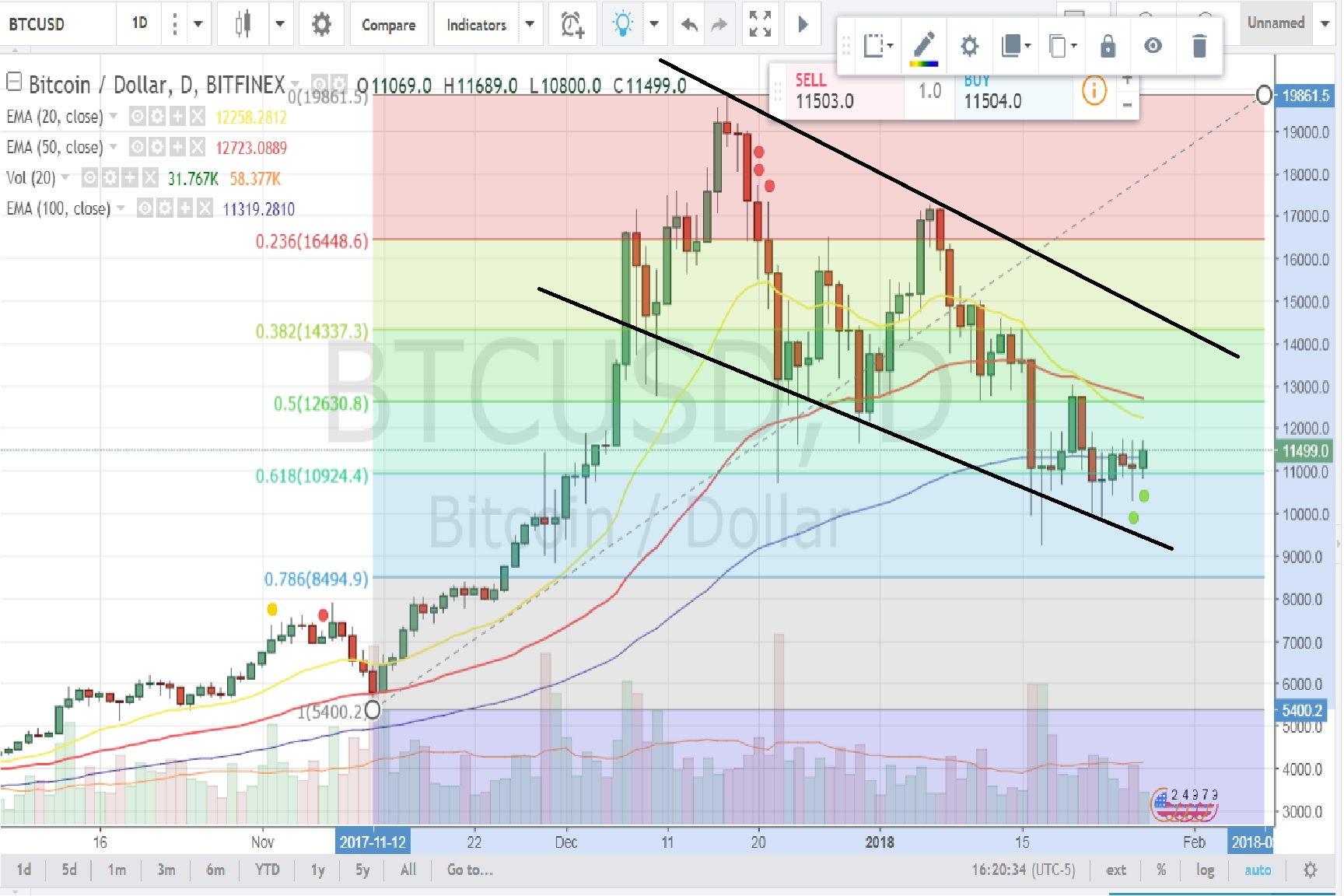This screenshot has height=896, width=1344.
Task: Open Vol (20) settings gear
Action: point(110,178)
